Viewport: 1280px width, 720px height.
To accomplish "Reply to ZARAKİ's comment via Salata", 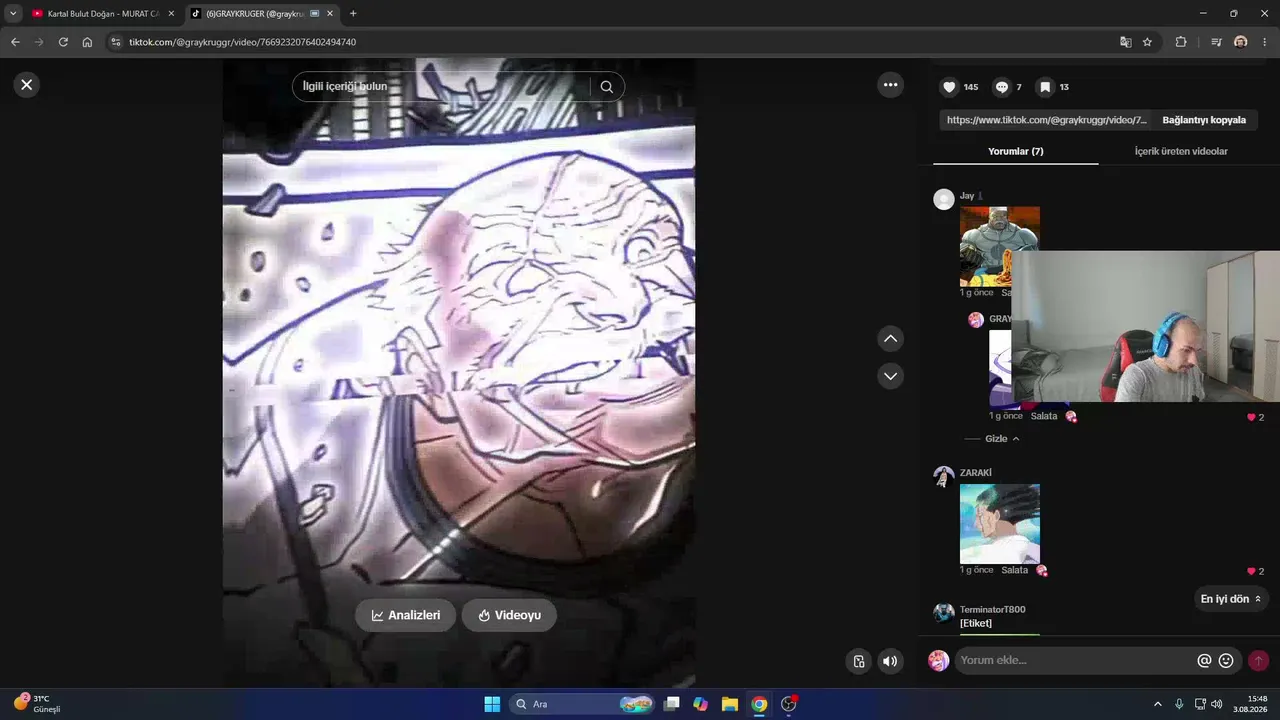I will (1014, 570).
